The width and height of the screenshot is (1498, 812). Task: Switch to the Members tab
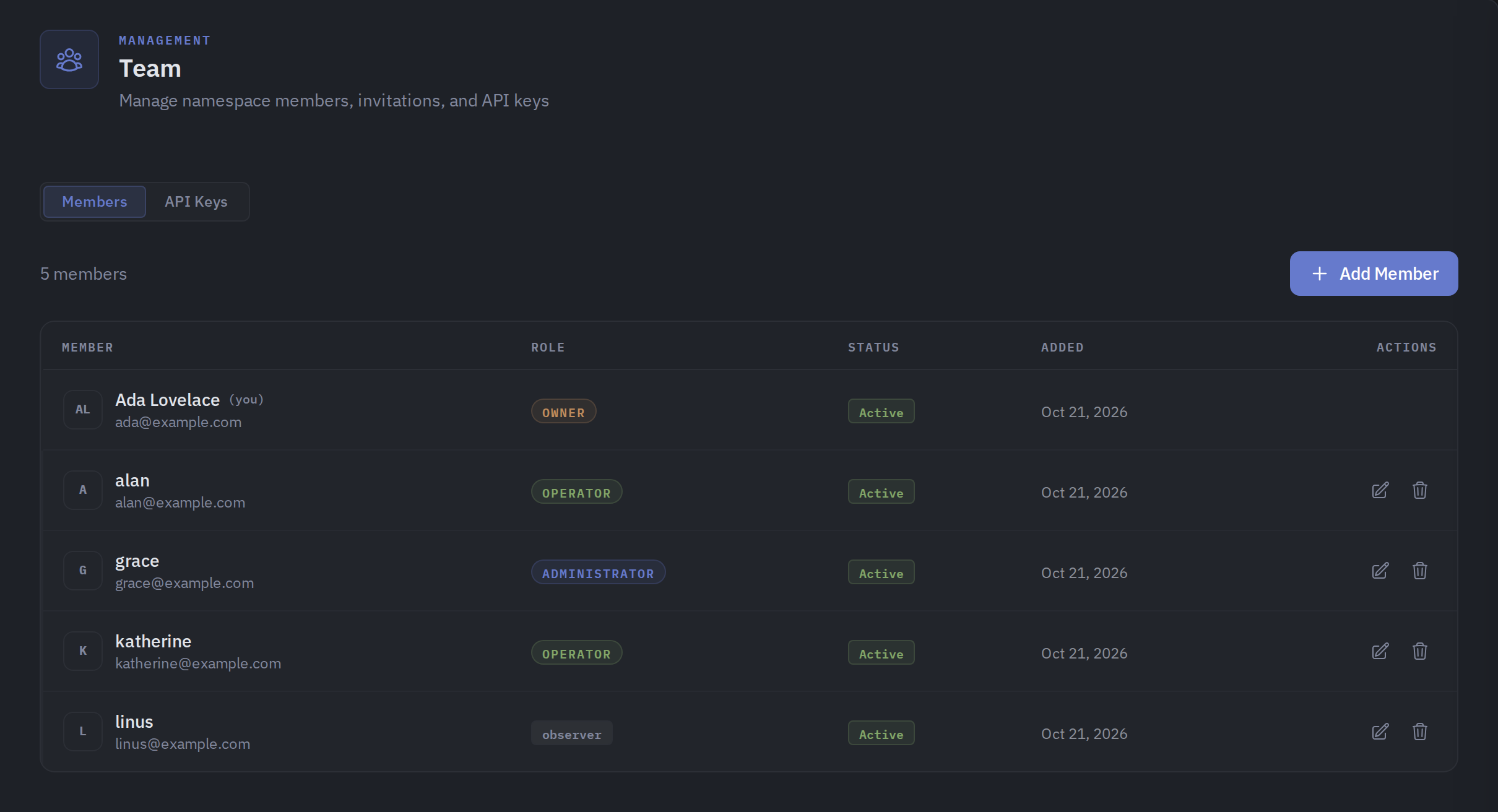[95, 202]
